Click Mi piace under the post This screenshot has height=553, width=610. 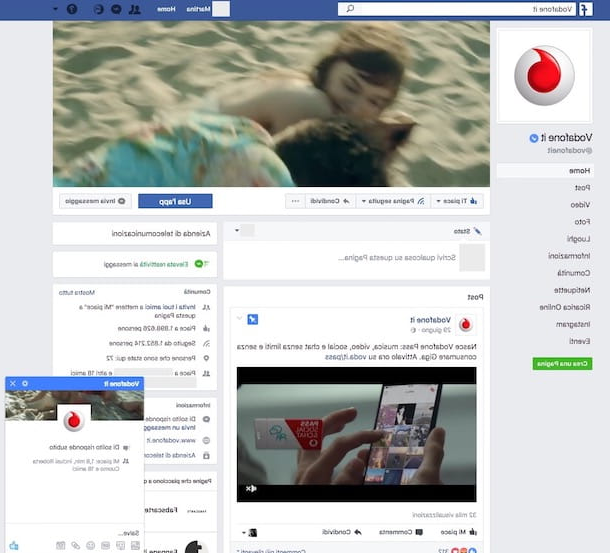coord(458,532)
